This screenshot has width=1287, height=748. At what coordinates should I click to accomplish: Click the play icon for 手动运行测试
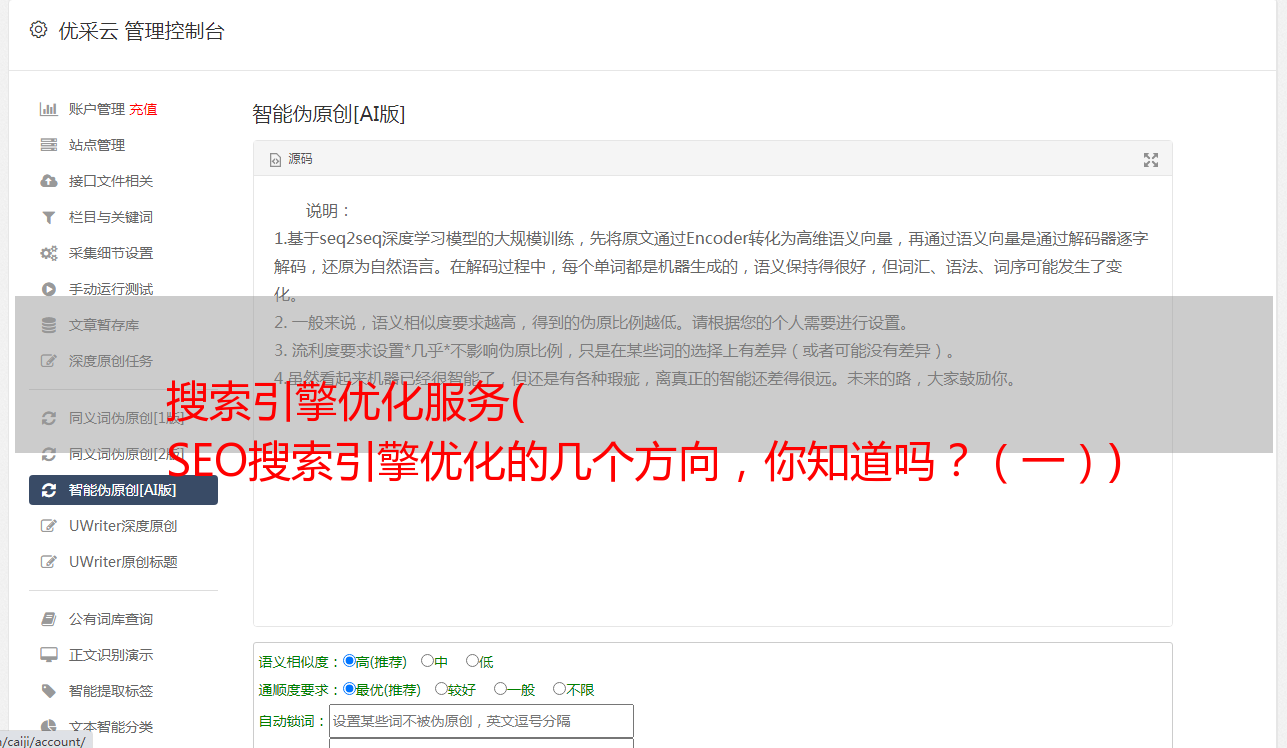(48, 289)
